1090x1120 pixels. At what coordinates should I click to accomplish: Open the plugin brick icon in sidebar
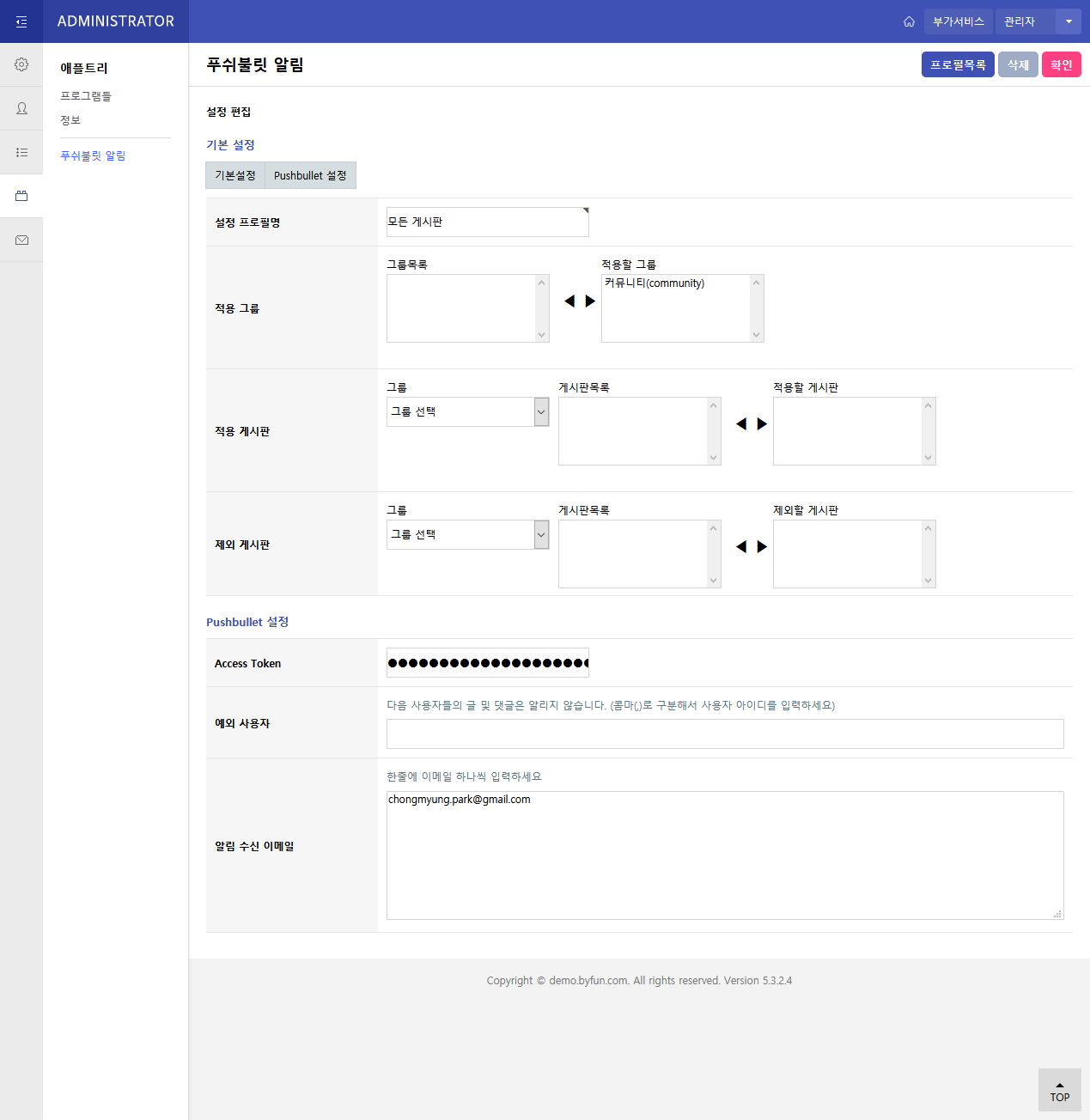[x=21, y=195]
